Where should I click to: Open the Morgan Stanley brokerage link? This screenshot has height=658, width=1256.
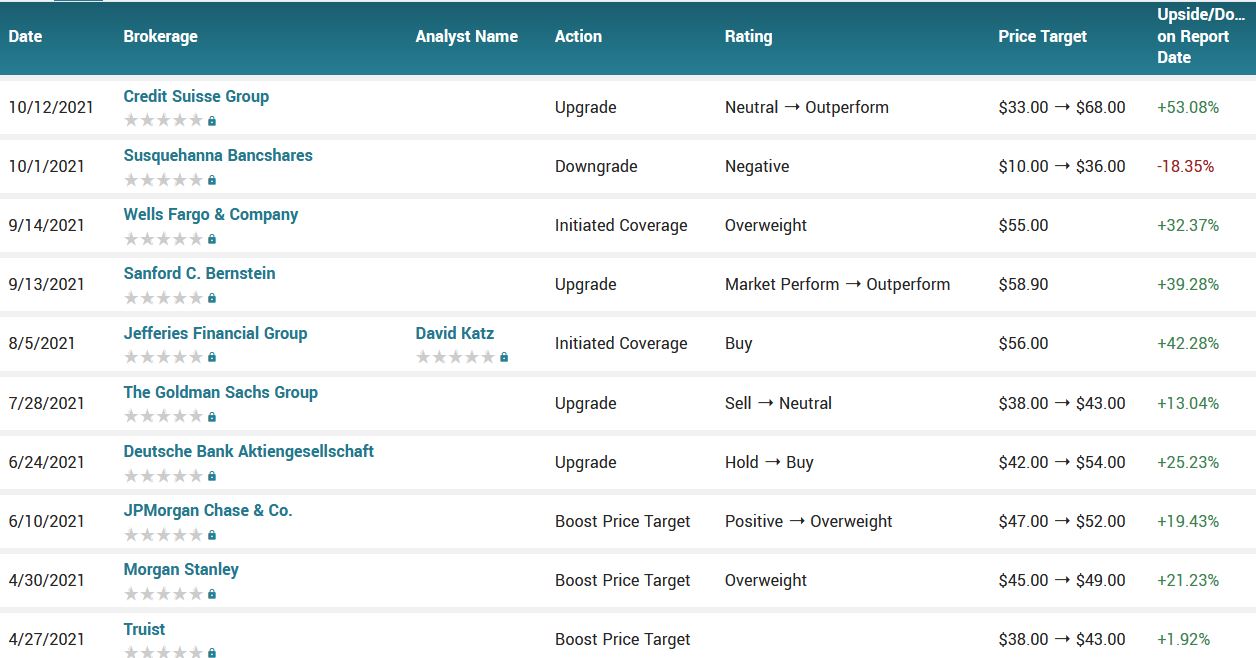[x=181, y=569]
